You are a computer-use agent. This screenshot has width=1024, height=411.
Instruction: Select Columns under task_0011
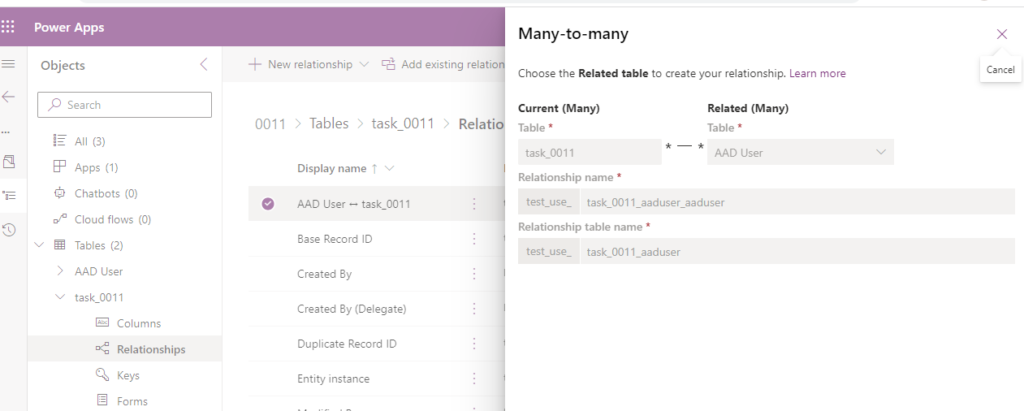(x=138, y=323)
